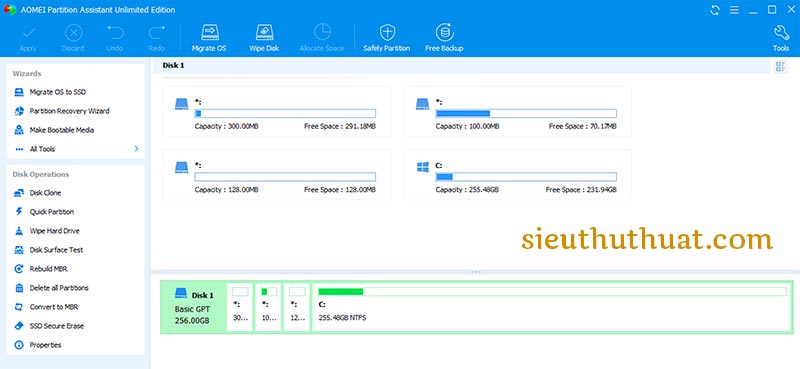Click Free Space : 128.00MB text
The image size is (800, 369).
click(340, 189)
